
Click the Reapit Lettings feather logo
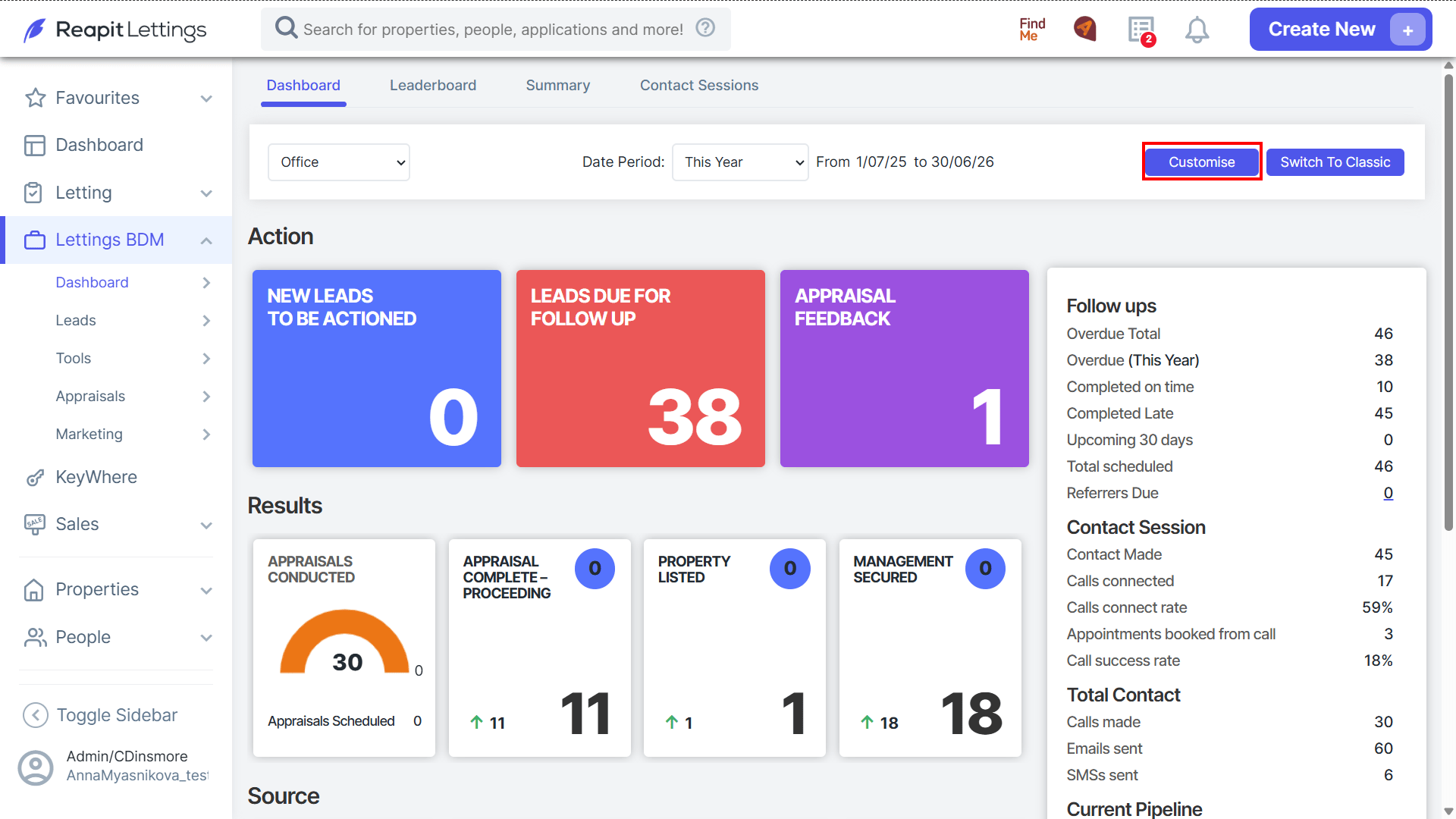pos(34,30)
